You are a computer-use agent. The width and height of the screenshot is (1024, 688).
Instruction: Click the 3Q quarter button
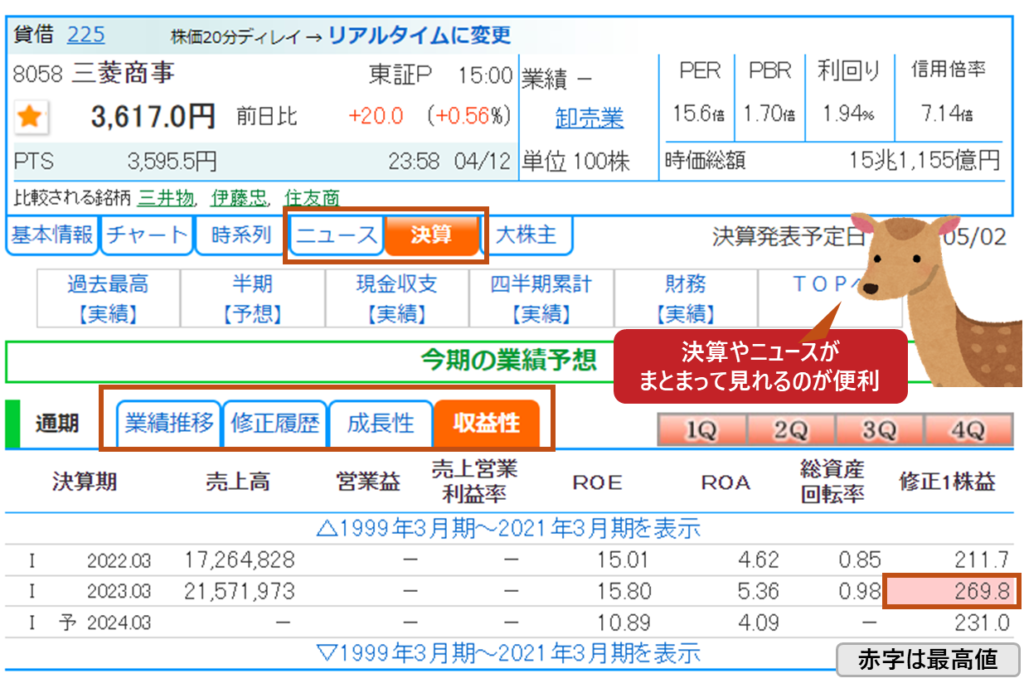pos(879,430)
